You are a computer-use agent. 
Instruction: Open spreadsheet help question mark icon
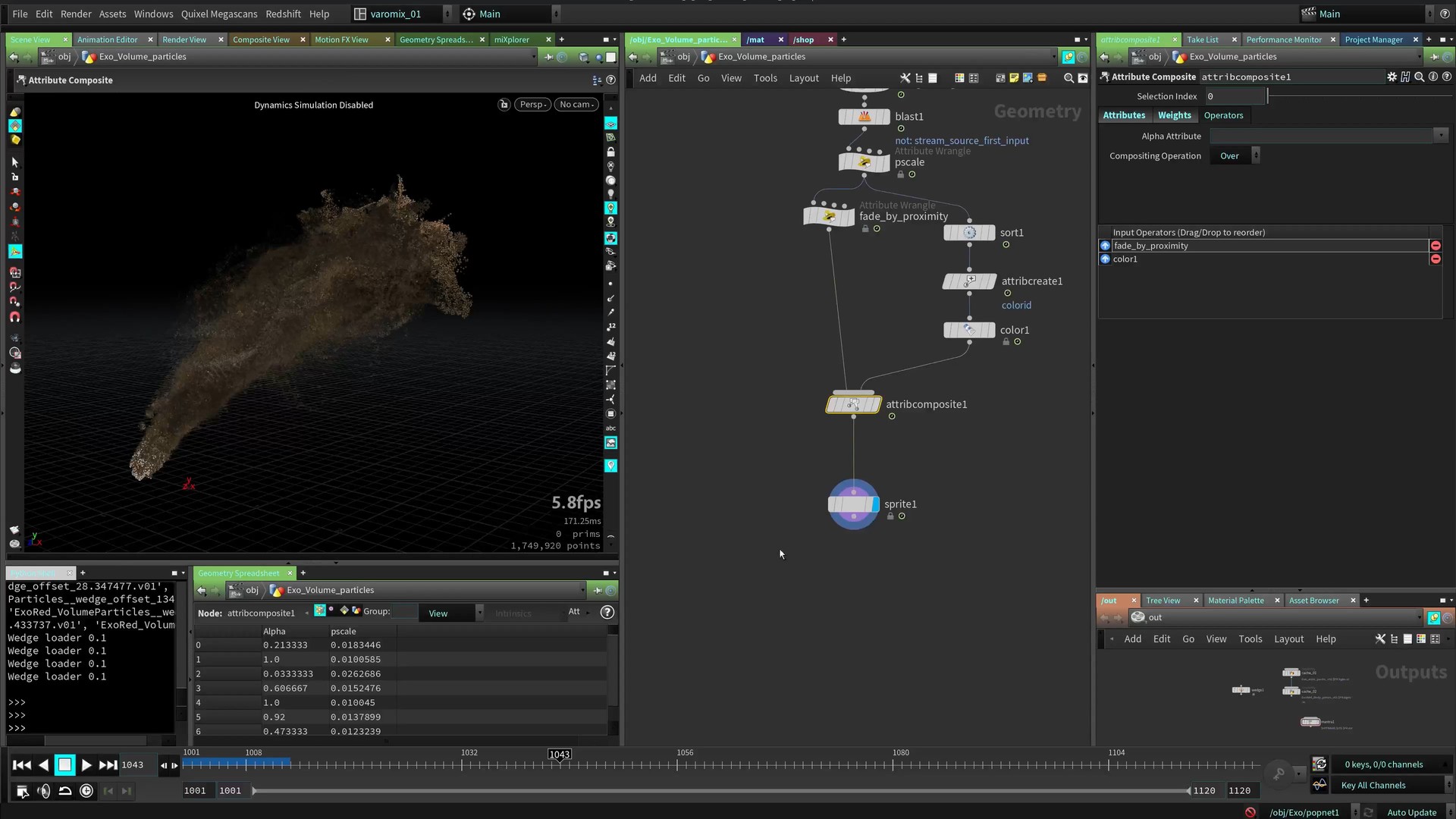pyautogui.click(x=607, y=613)
